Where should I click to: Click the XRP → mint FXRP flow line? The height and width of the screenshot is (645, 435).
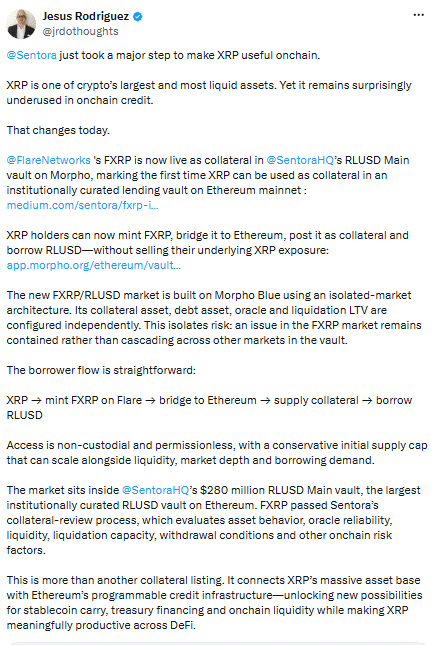[x=209, y=408]
